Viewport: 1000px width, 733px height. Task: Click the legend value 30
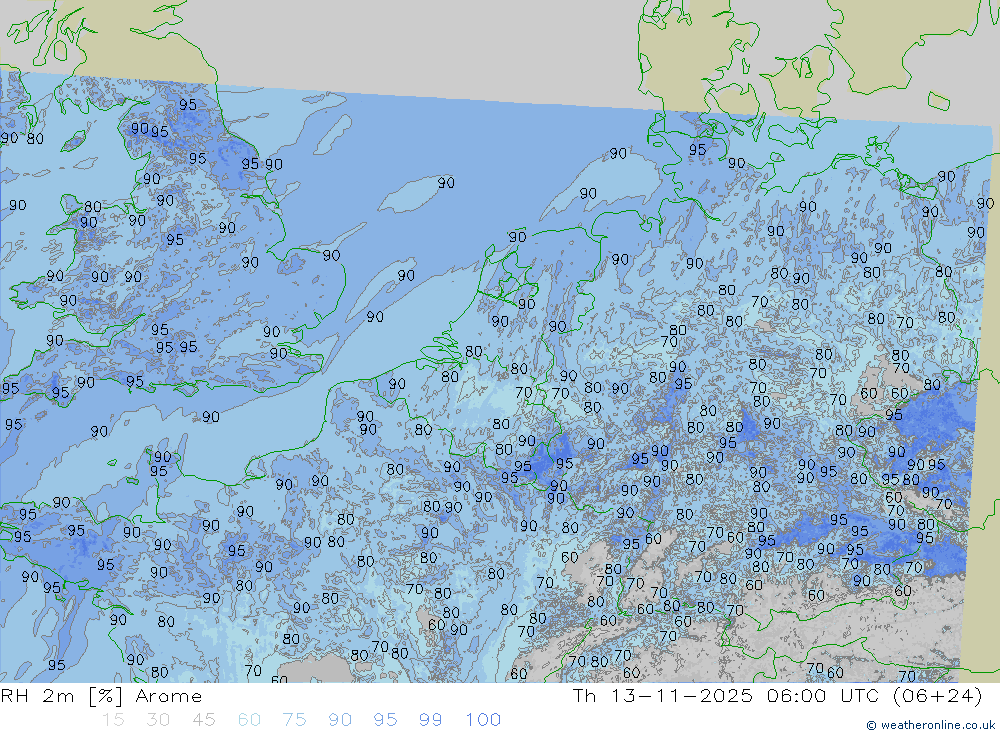pos(158,720)
